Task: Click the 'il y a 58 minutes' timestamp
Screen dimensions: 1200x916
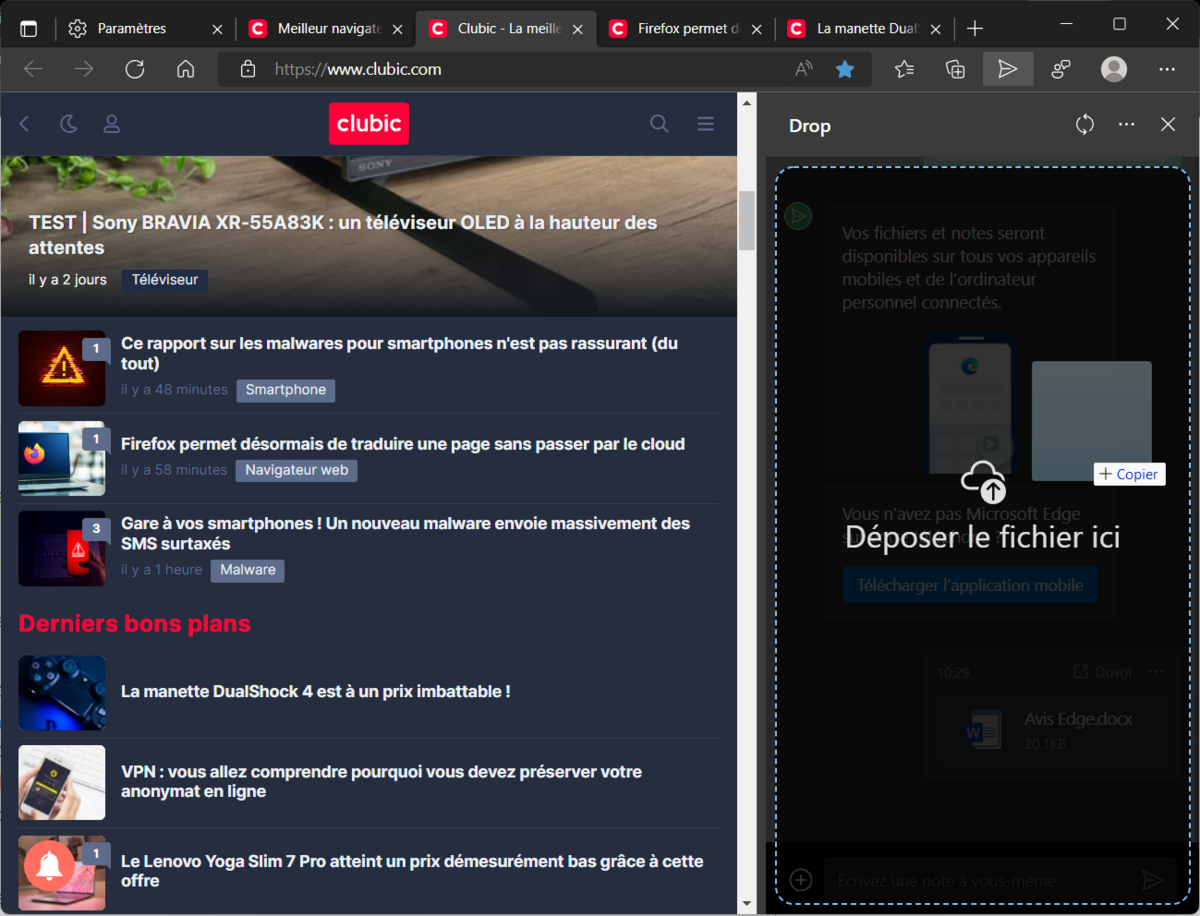Action: click(x=174, y=470)
